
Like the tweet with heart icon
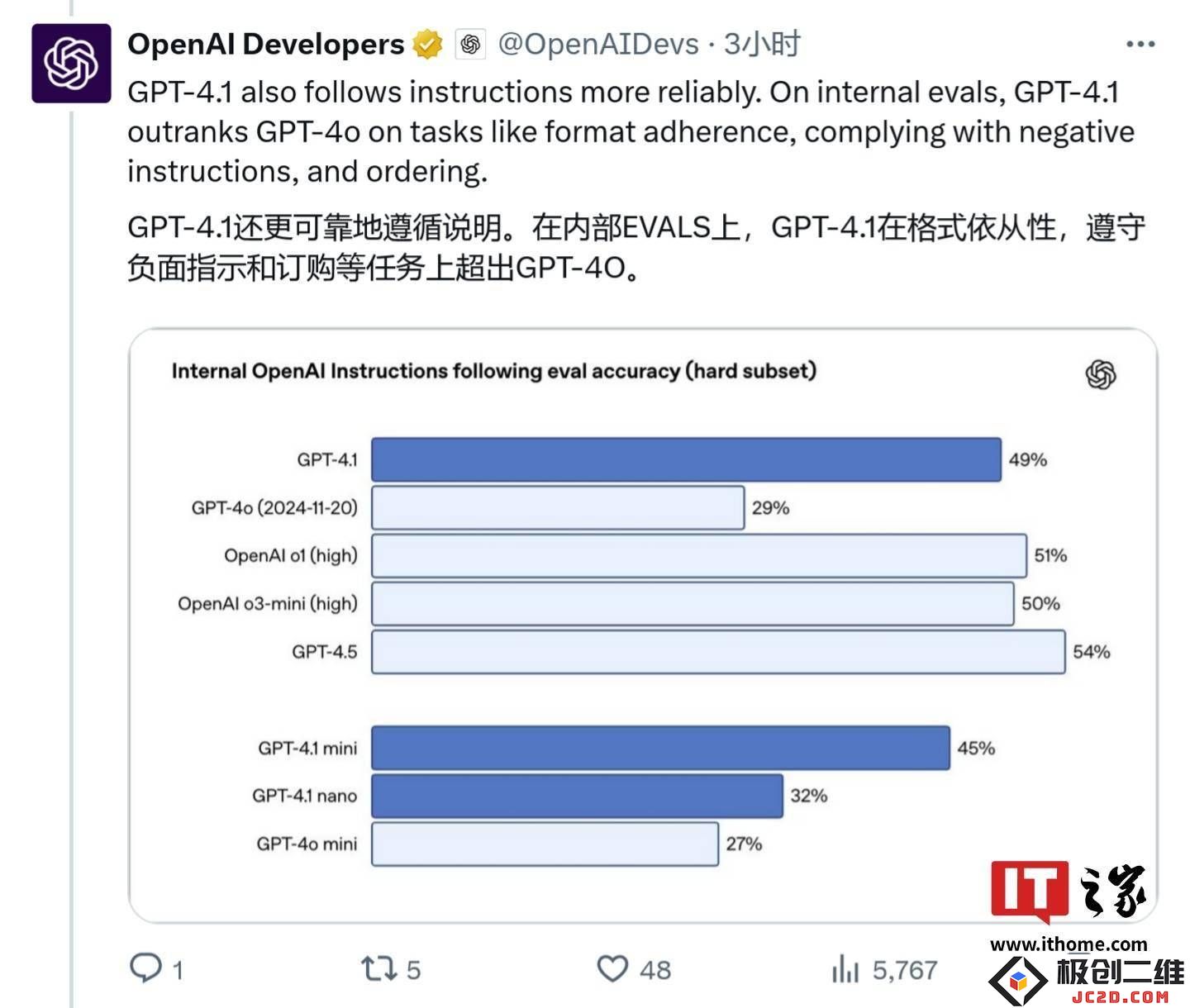pyautogui.click(x=612, y=968)
